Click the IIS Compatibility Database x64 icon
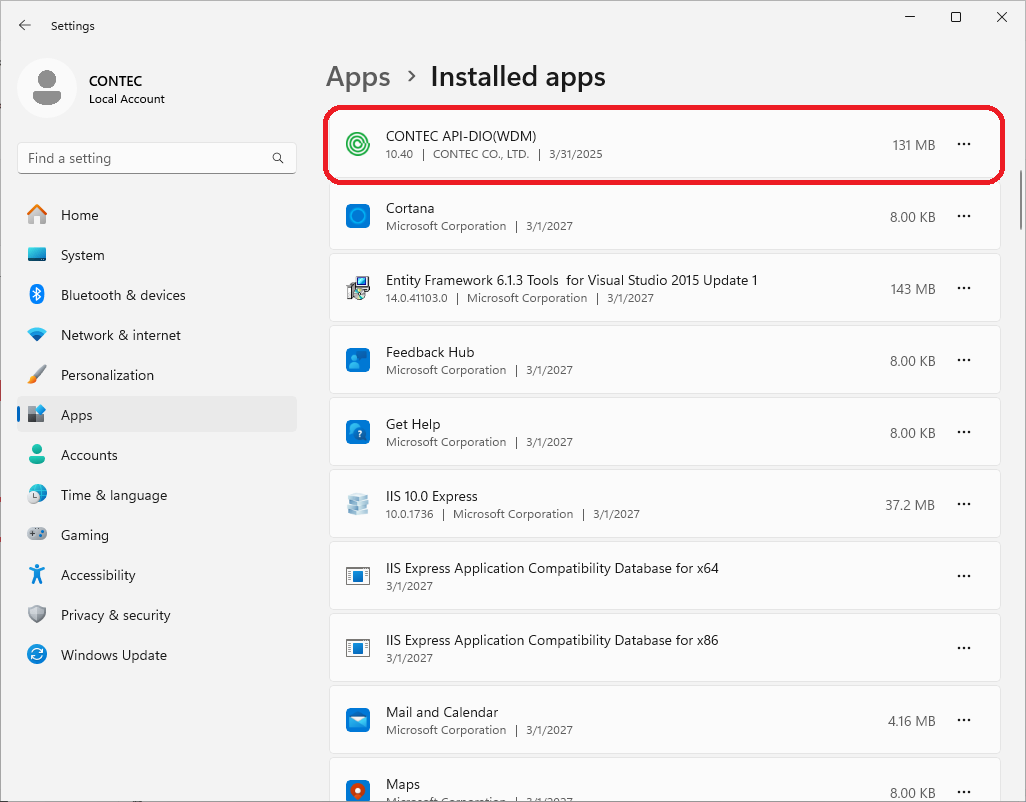Screen dimensions: 1026x802 358,576
